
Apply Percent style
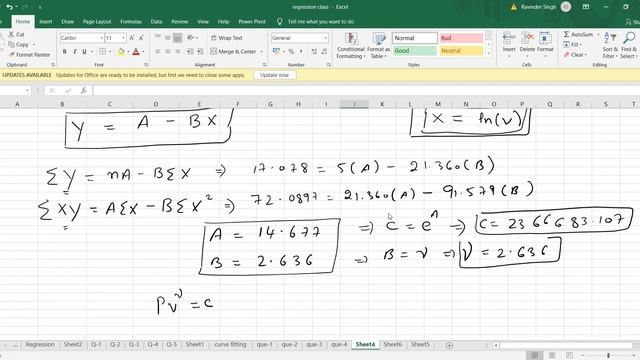[291, 51]
